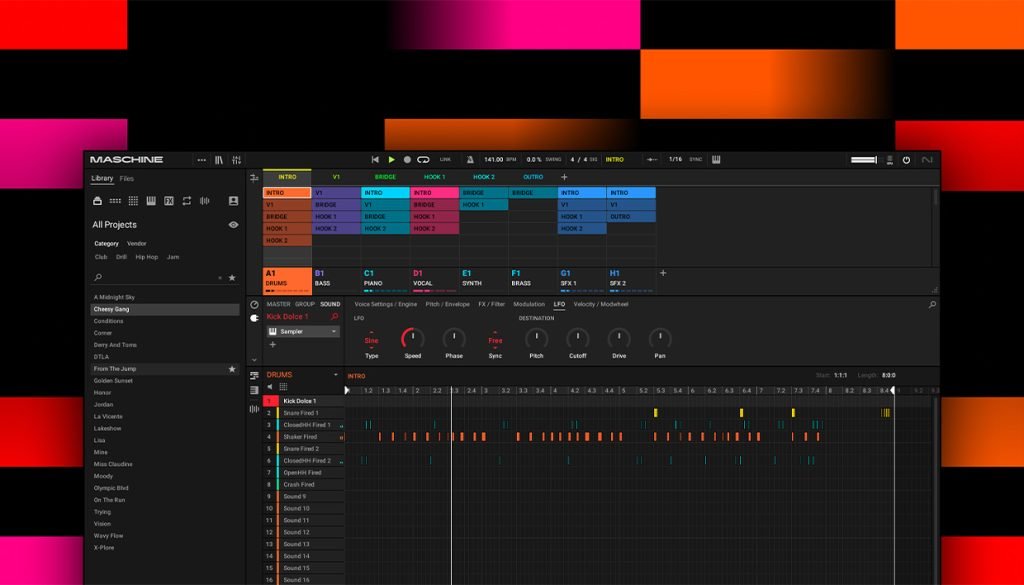This screenshot has height=585, width=1024.
Task: Toggle the eye icon next to All Projects
Action: point(233,225)
